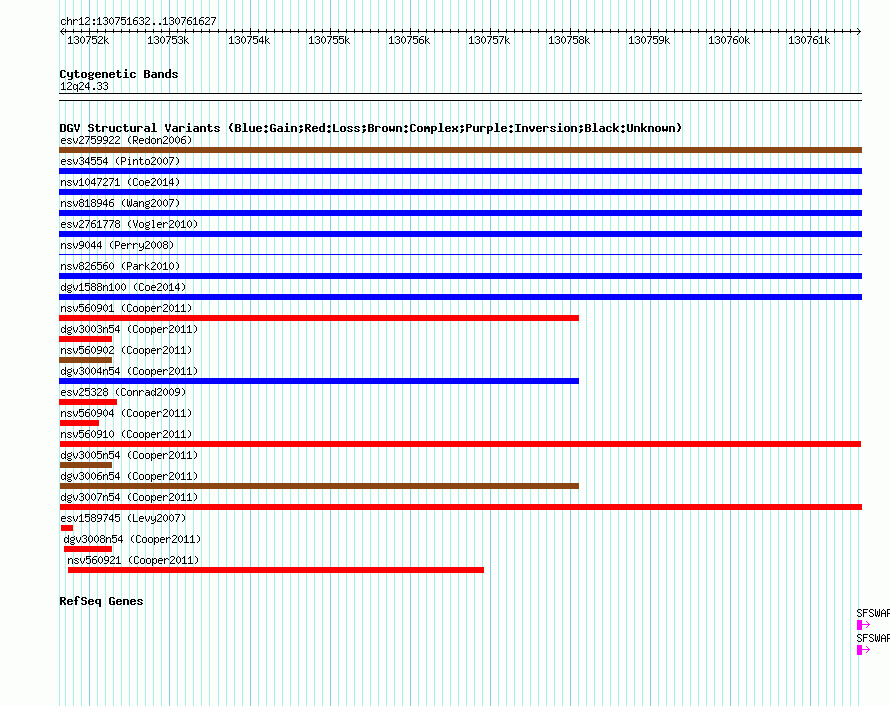Click the 130755k ruler position mark
The image size is (890, 706).
pos(329,40)
